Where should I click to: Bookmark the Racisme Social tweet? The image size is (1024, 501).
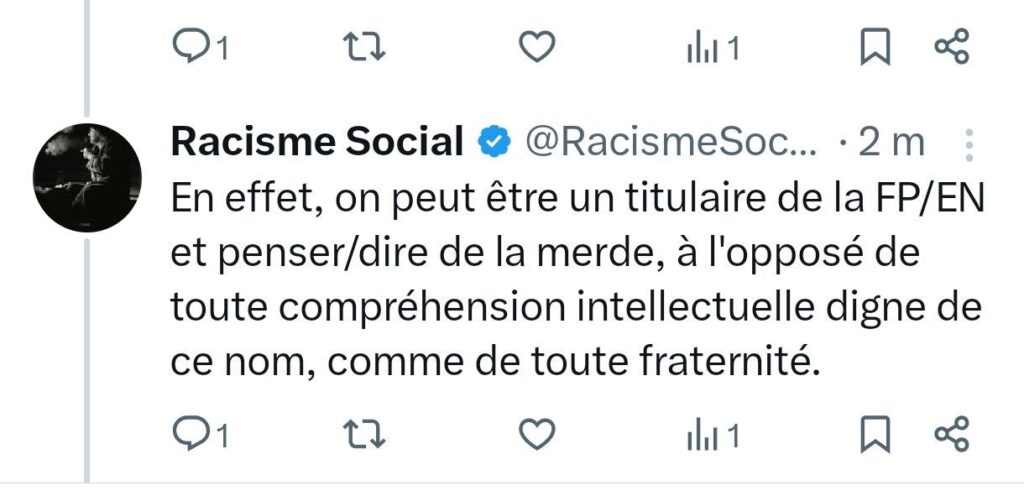click(875, 435)
